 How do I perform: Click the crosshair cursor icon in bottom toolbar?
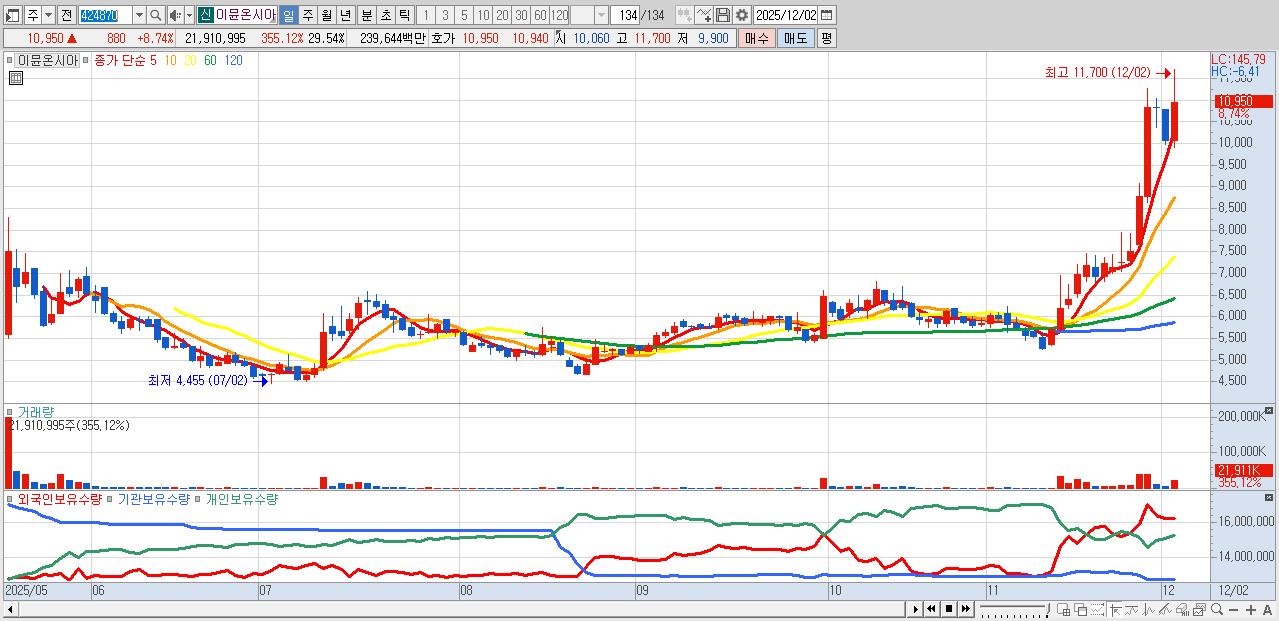(1116, 609)
